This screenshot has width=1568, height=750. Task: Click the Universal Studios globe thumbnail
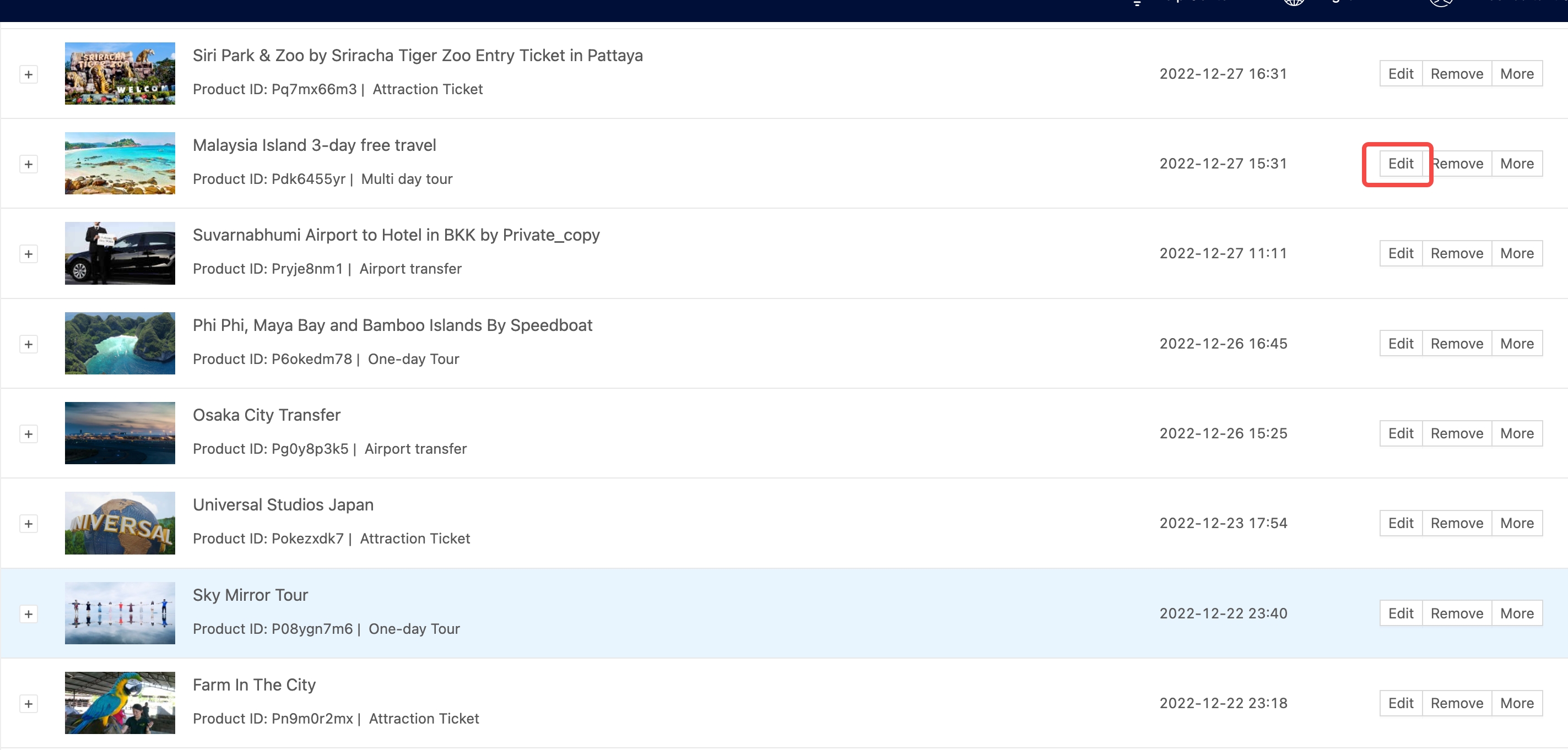pyautogui.click(x=120, y=523)
